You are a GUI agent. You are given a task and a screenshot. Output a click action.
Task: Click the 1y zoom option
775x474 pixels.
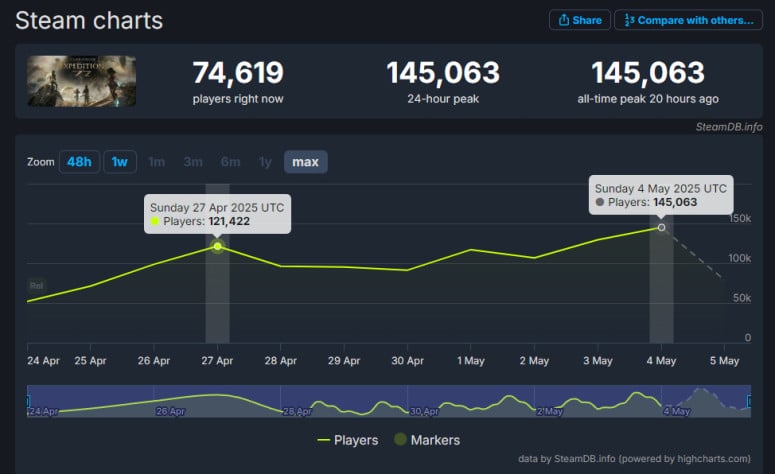tap(265, 162)
